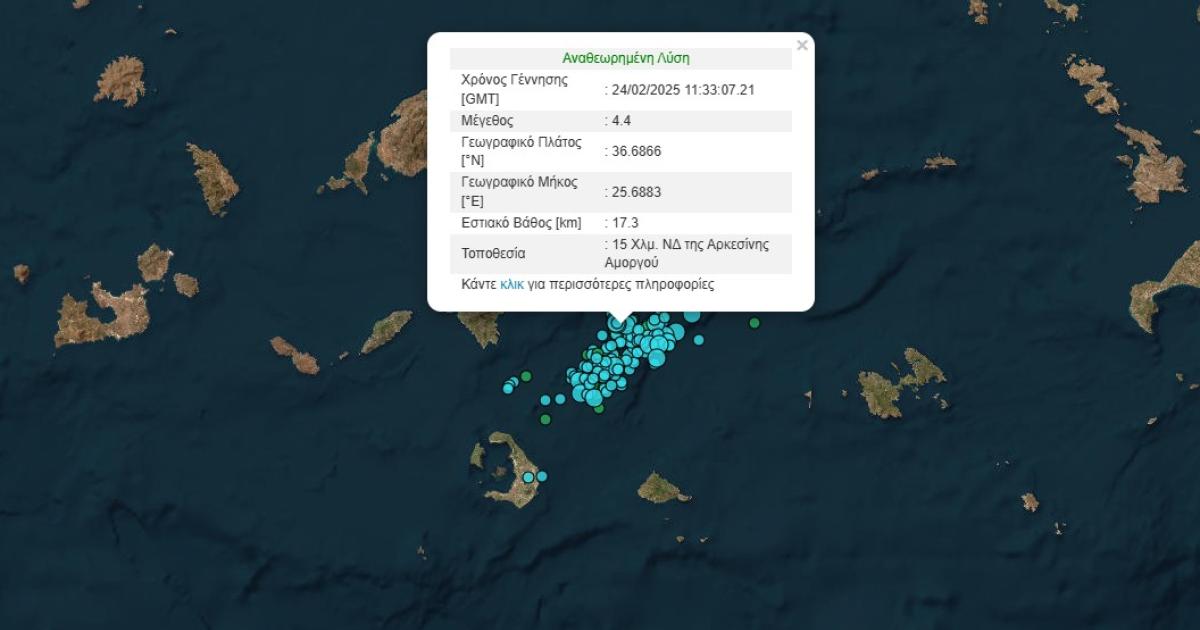The width and height of the screenshot is (1200, 630).
Task: Click Anafi island east of Santorini
Action: coord(661,489)
